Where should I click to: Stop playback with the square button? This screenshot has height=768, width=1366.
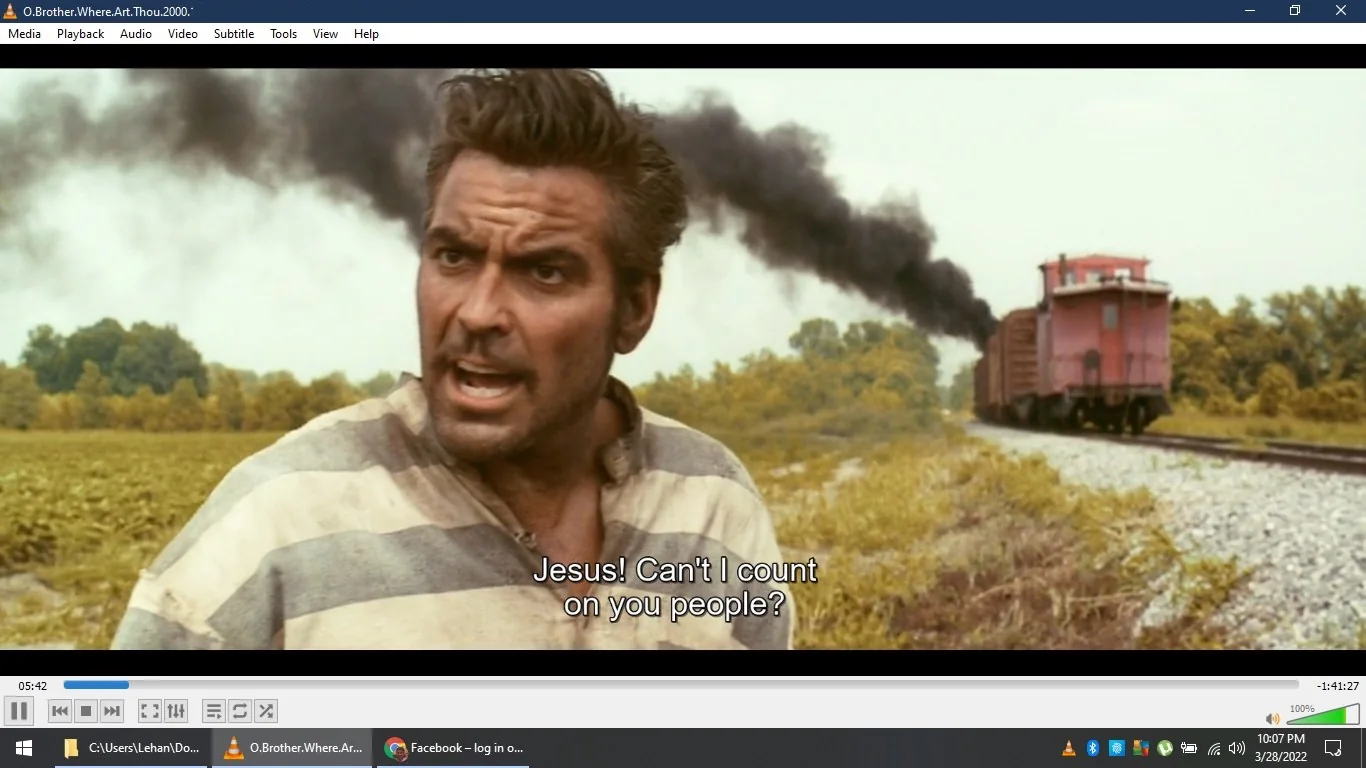86,711
